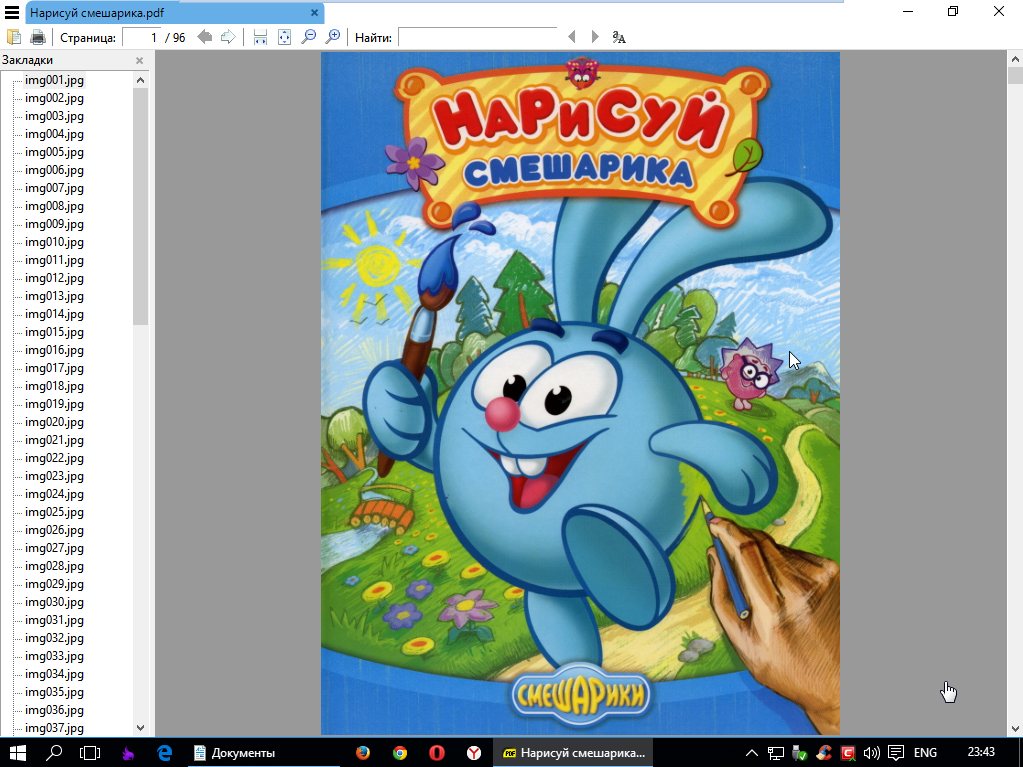This screenshot has width=1023, height=767.
Task: Click the page number input field
Action: [x=142, y=37]
